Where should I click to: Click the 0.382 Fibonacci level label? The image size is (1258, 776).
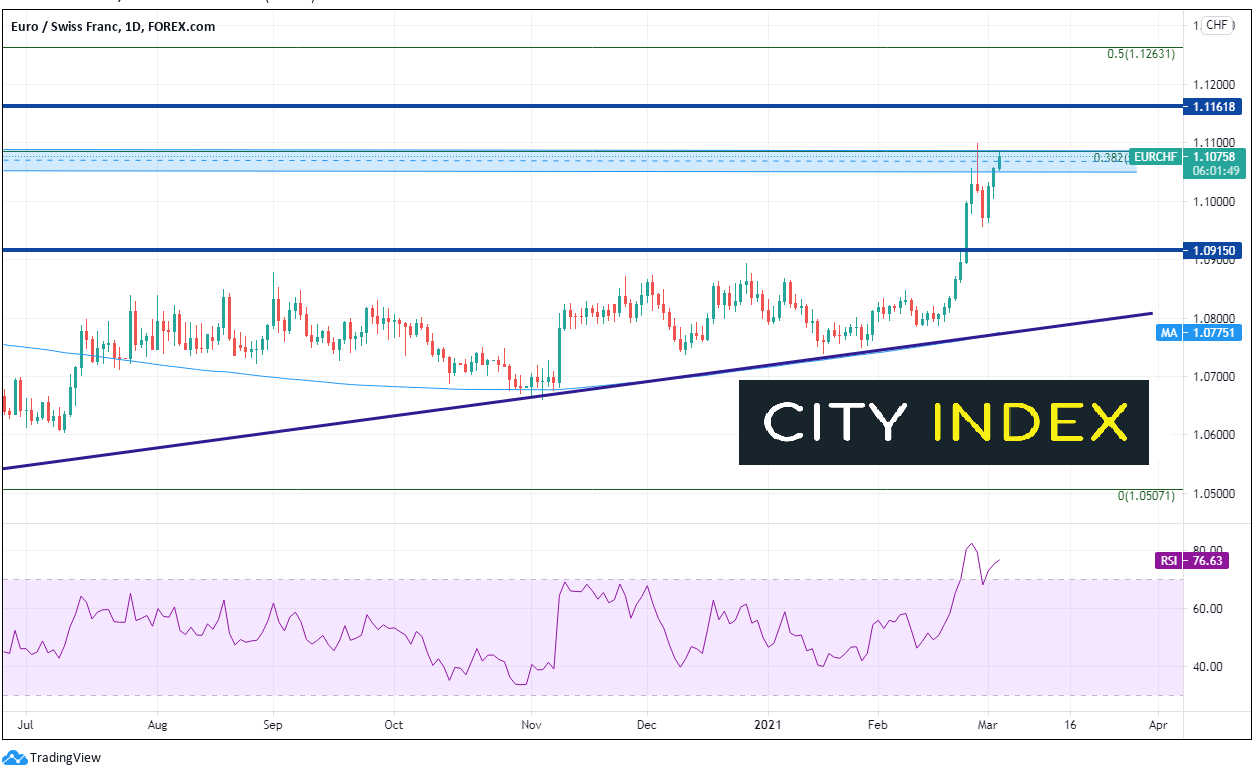click(1110, 158)
